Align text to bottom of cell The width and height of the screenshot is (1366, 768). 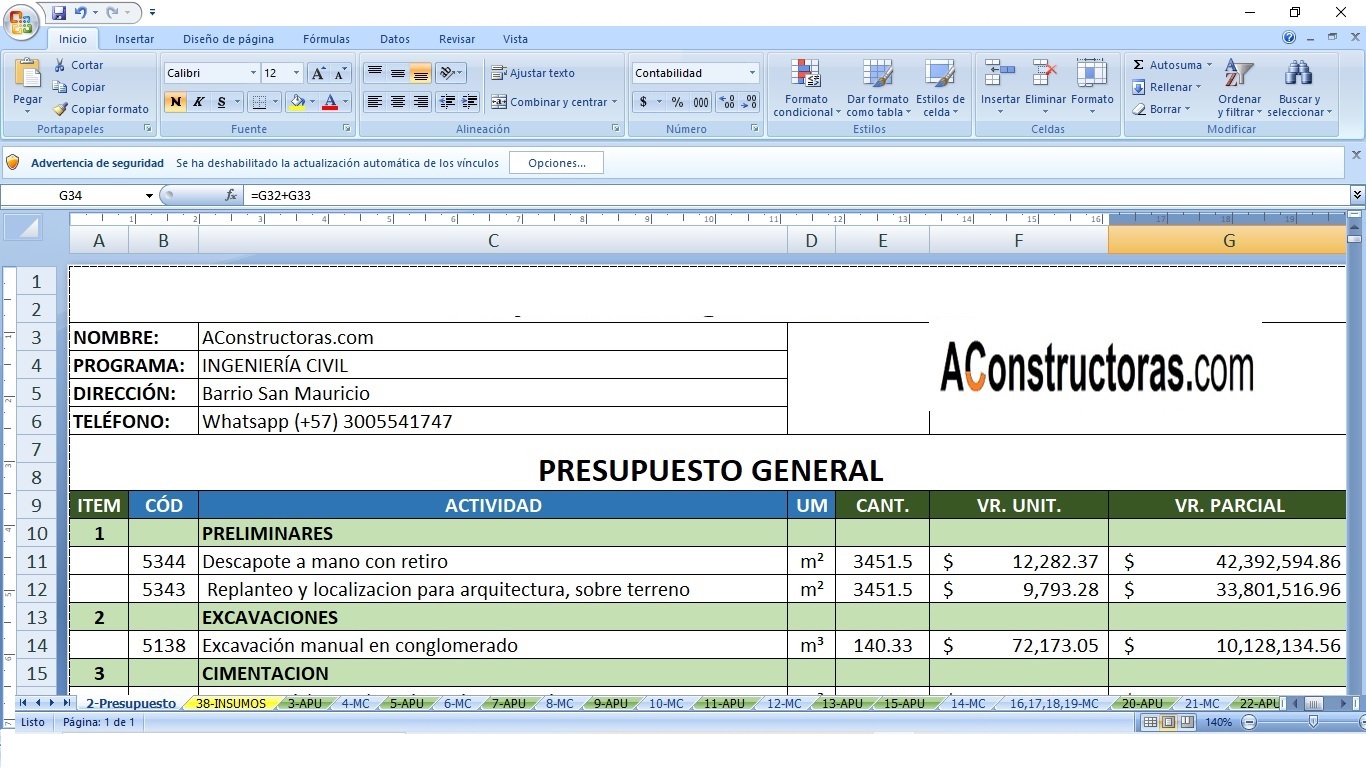point(420,73)
